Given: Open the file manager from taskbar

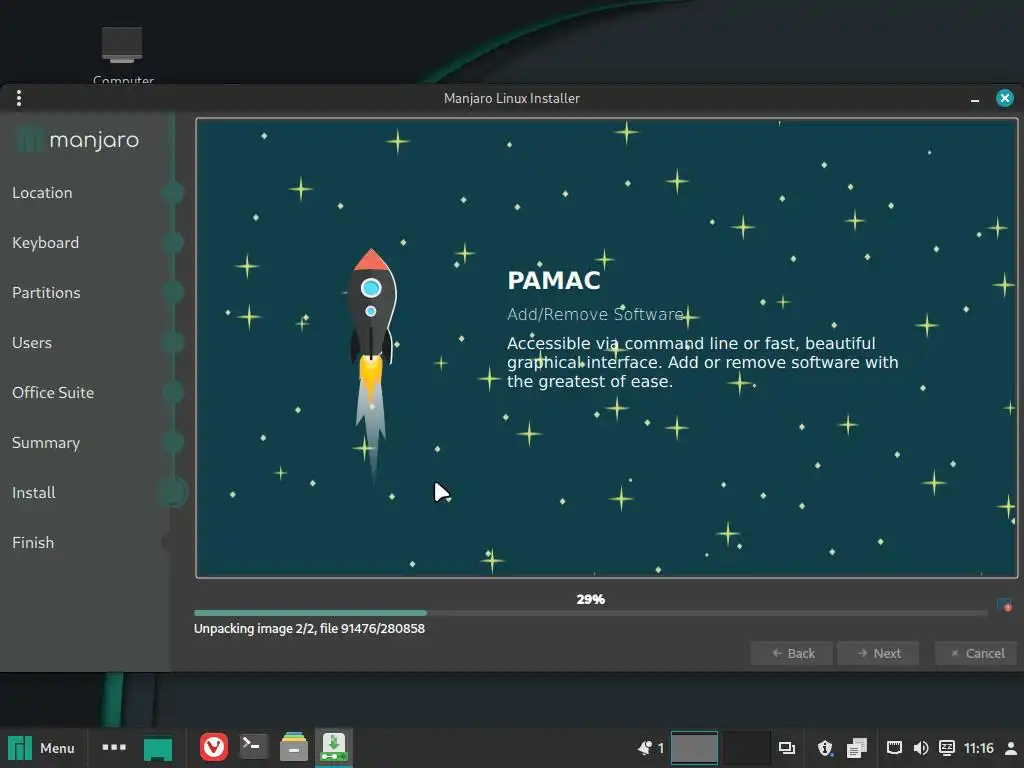Looking at the screenshot, I should (x=294, y=747).
